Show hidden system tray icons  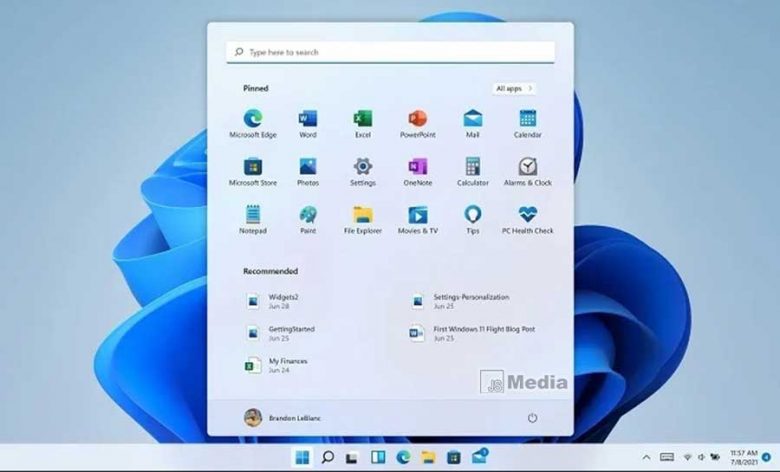[x=646, y=457]
